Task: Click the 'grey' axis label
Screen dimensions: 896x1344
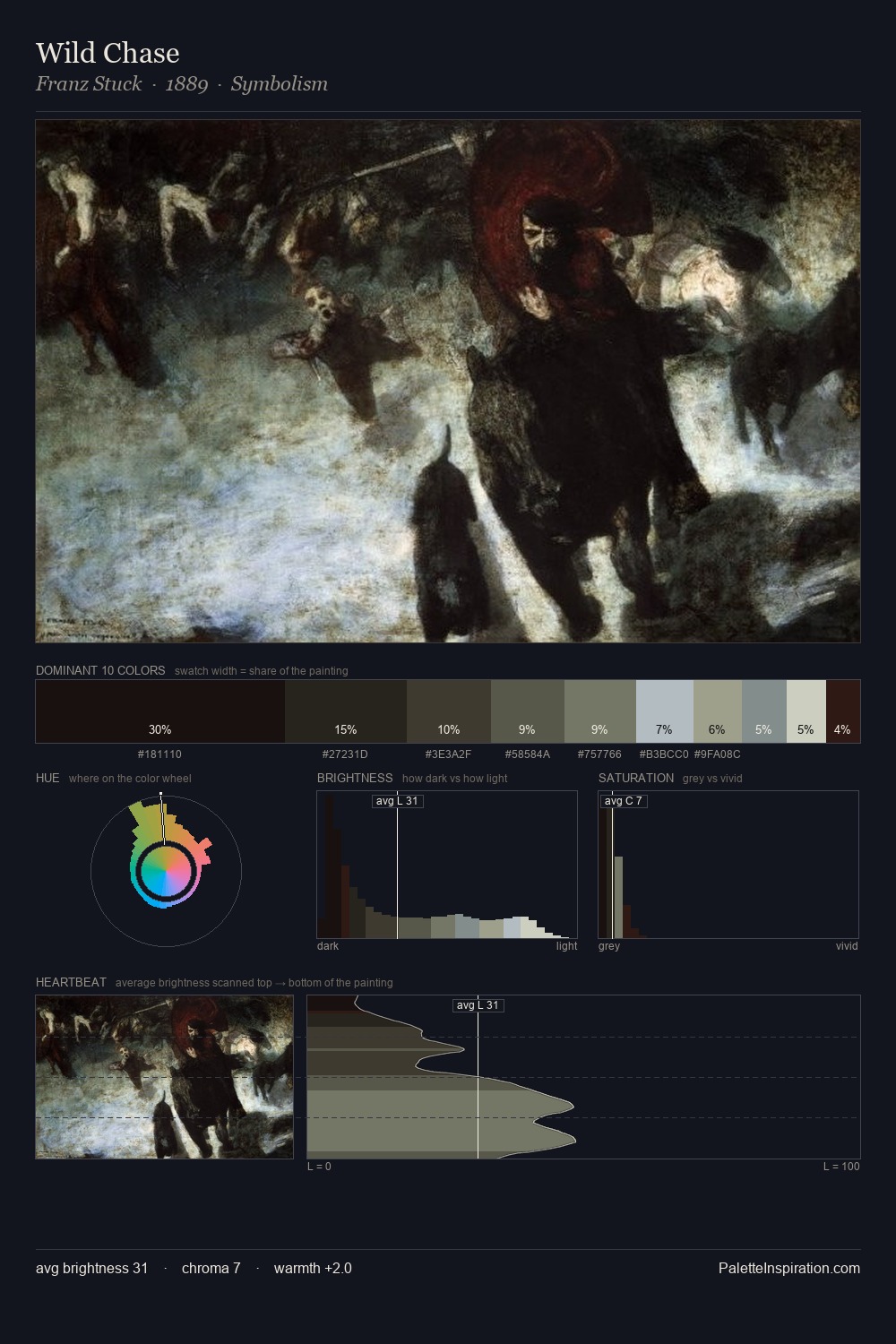Action: tap(609, 946)
